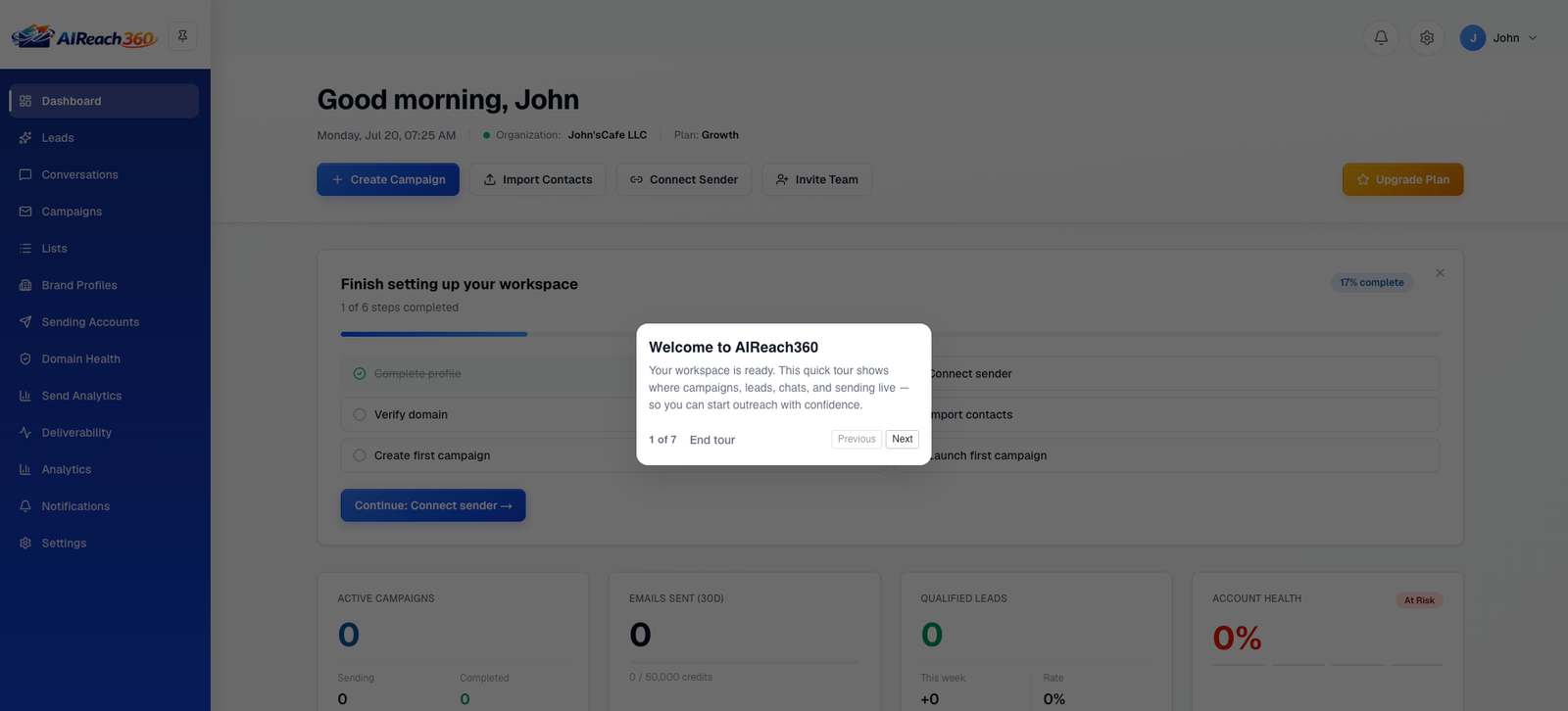Click the 0 / 50,000 credits text

(x=671, y=677)
